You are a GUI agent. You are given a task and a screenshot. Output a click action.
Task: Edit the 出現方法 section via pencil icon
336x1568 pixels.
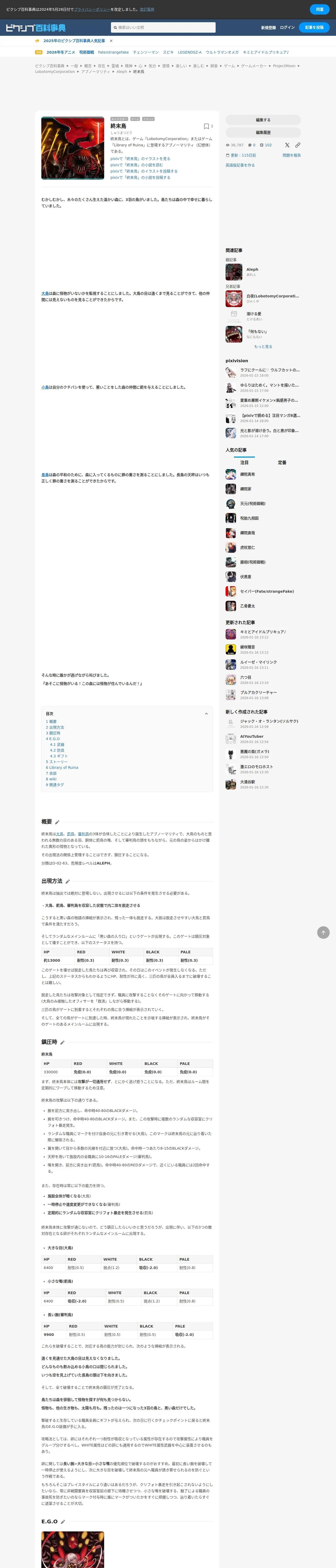point(68,881)
